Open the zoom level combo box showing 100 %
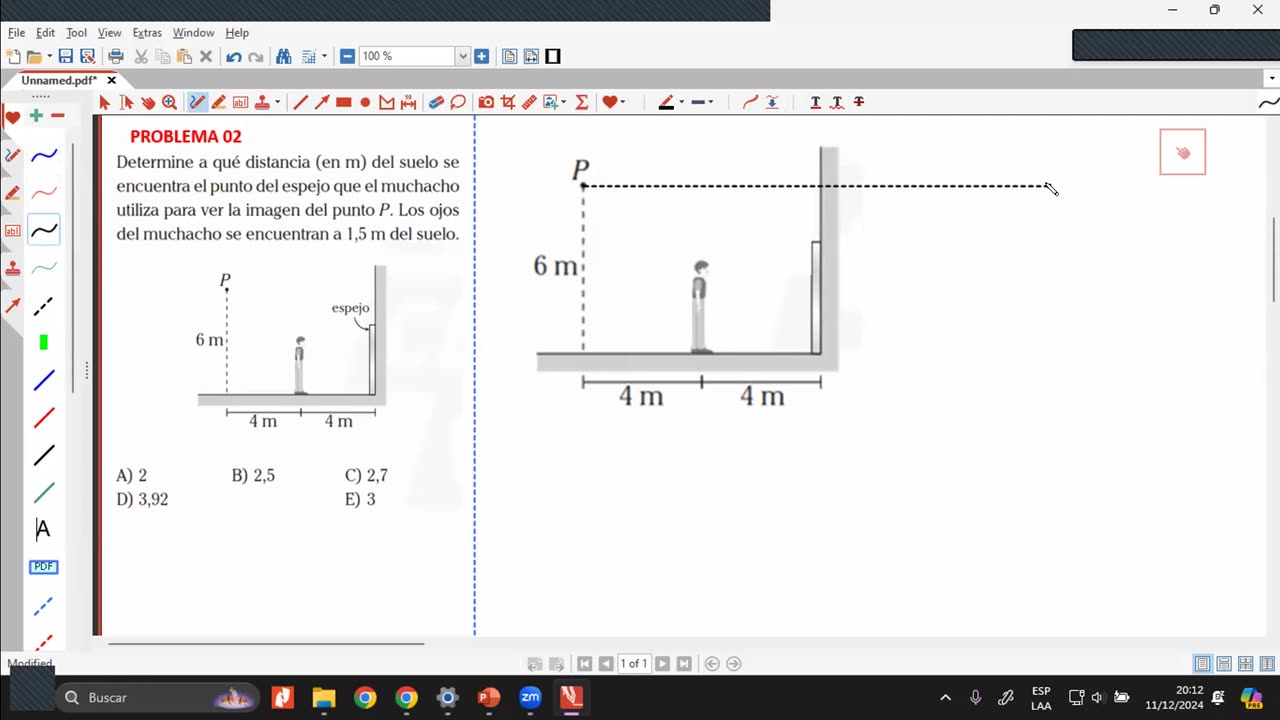This screenshot has width=1280, height=720. pyautogui.click(x=414, y=56)
